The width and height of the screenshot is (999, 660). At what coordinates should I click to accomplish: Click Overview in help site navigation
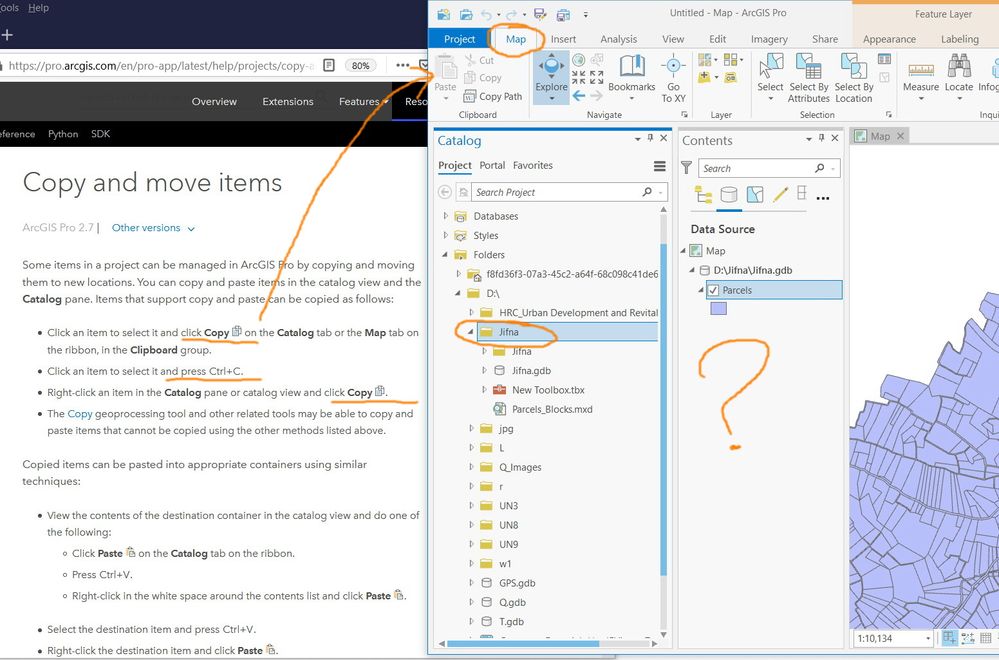tap(214, 101)
